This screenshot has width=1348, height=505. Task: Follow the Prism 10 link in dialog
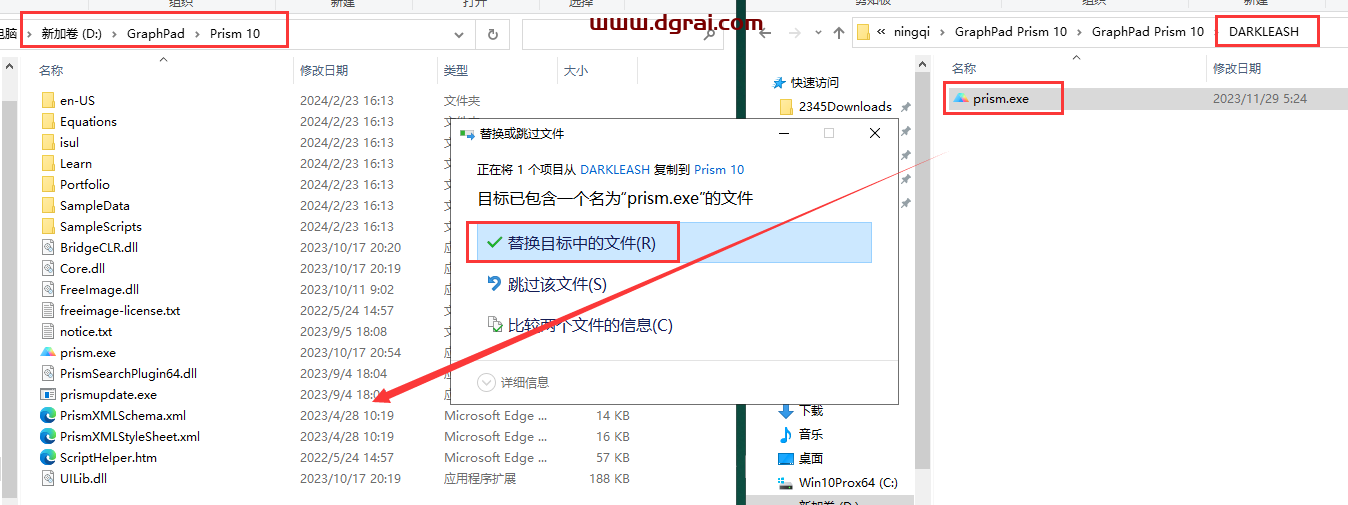[x=719, y=169]
